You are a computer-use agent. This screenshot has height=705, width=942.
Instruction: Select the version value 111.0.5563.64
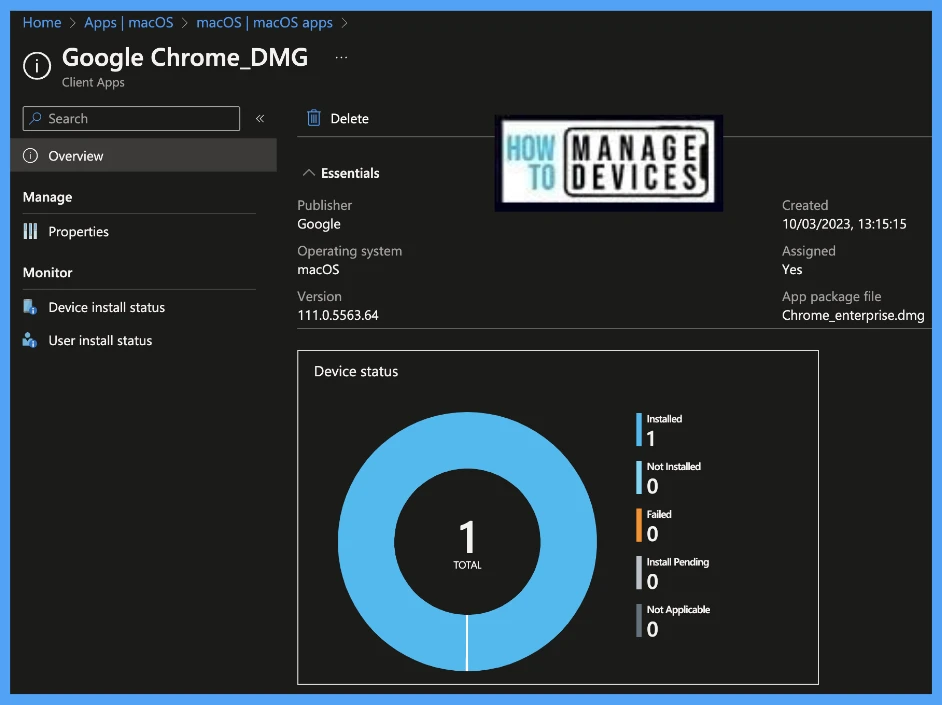[x=338, y=315]
